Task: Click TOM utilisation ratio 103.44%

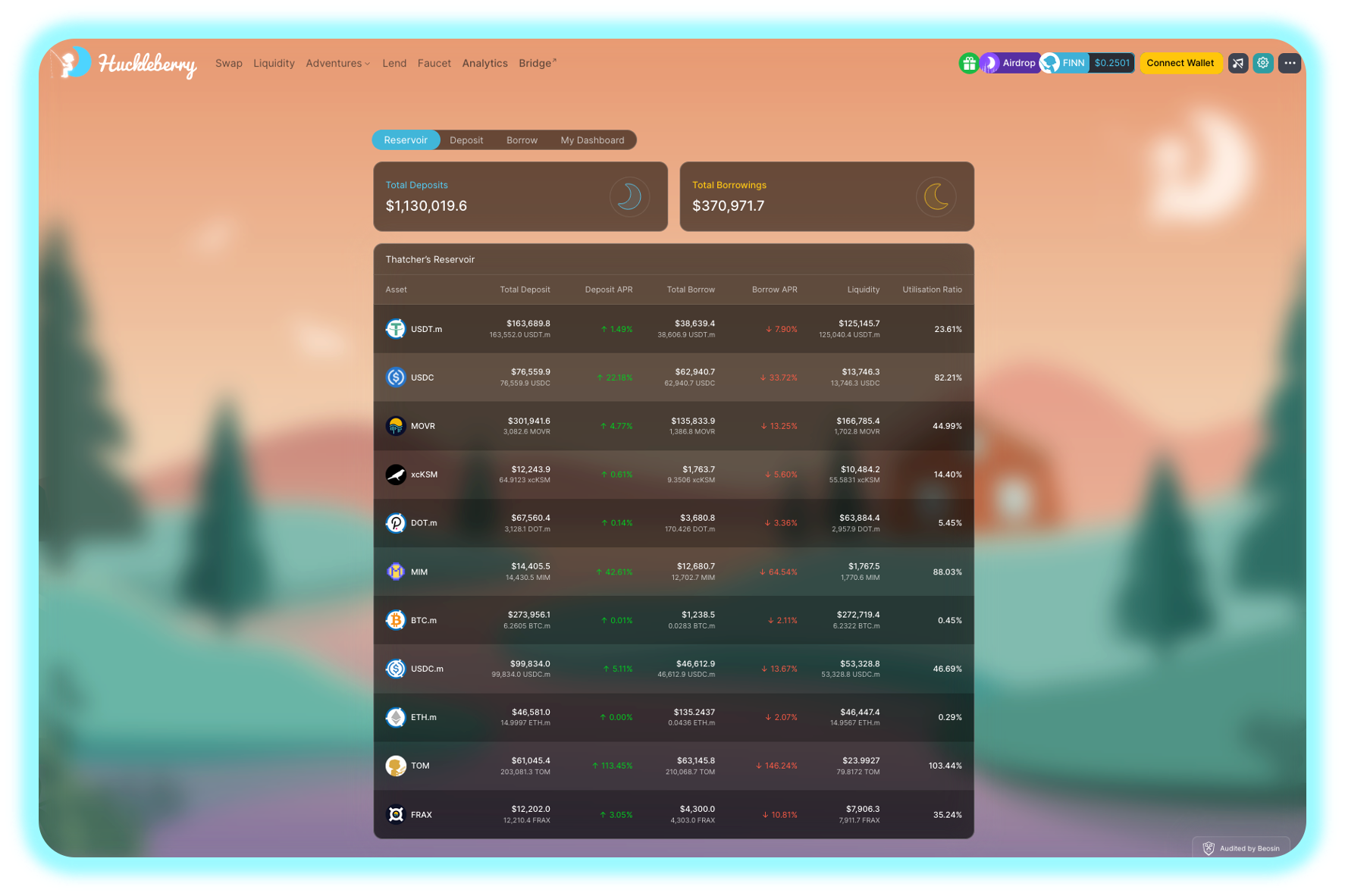Action: (x=945, y=766)
